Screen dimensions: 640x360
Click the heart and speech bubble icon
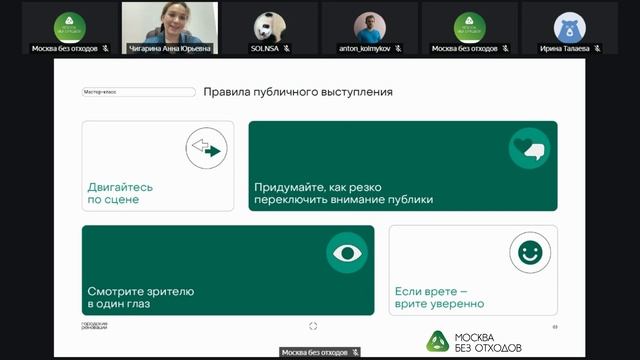(529, 148)
